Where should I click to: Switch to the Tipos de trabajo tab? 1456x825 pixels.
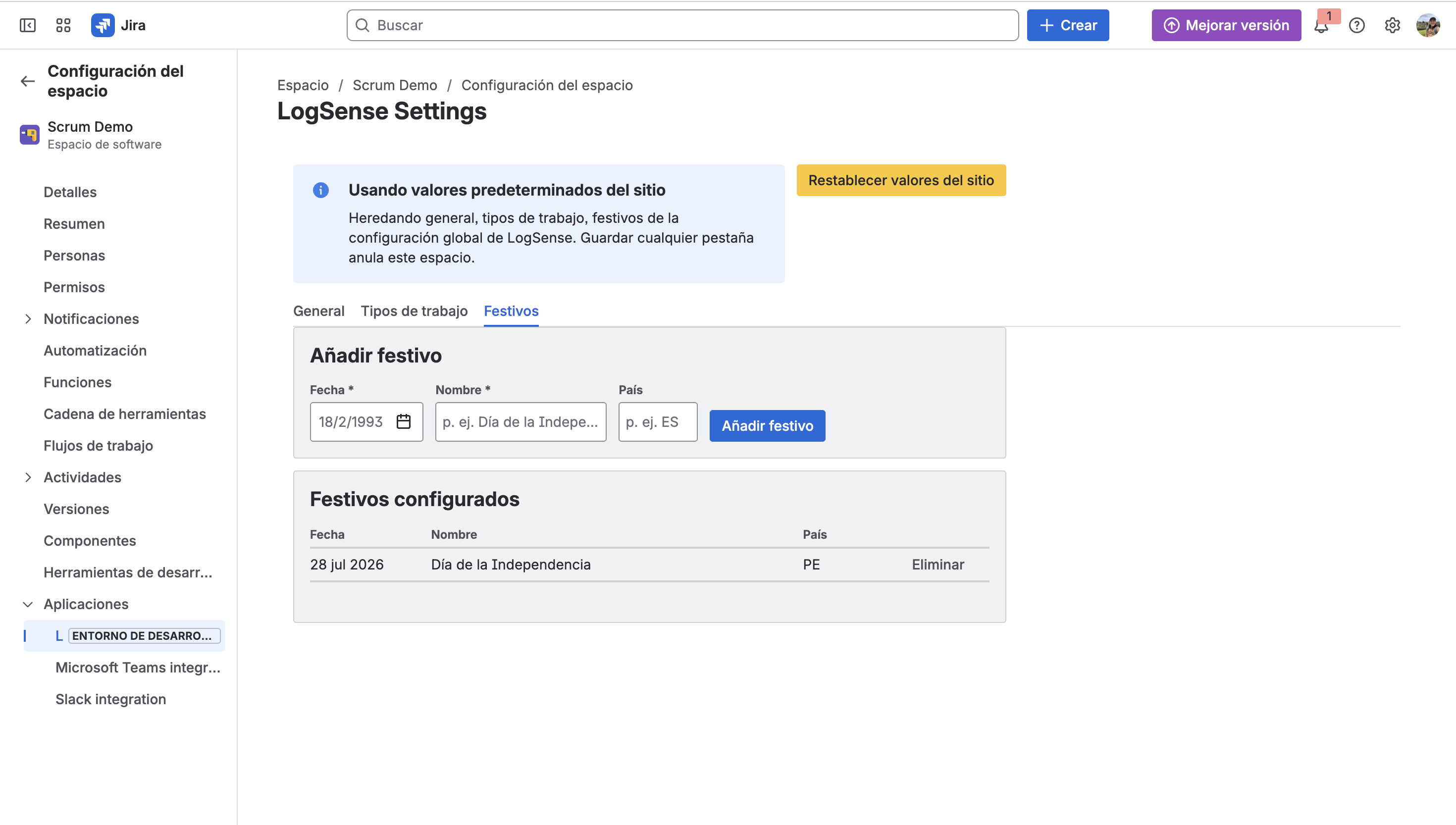(414, 311)
